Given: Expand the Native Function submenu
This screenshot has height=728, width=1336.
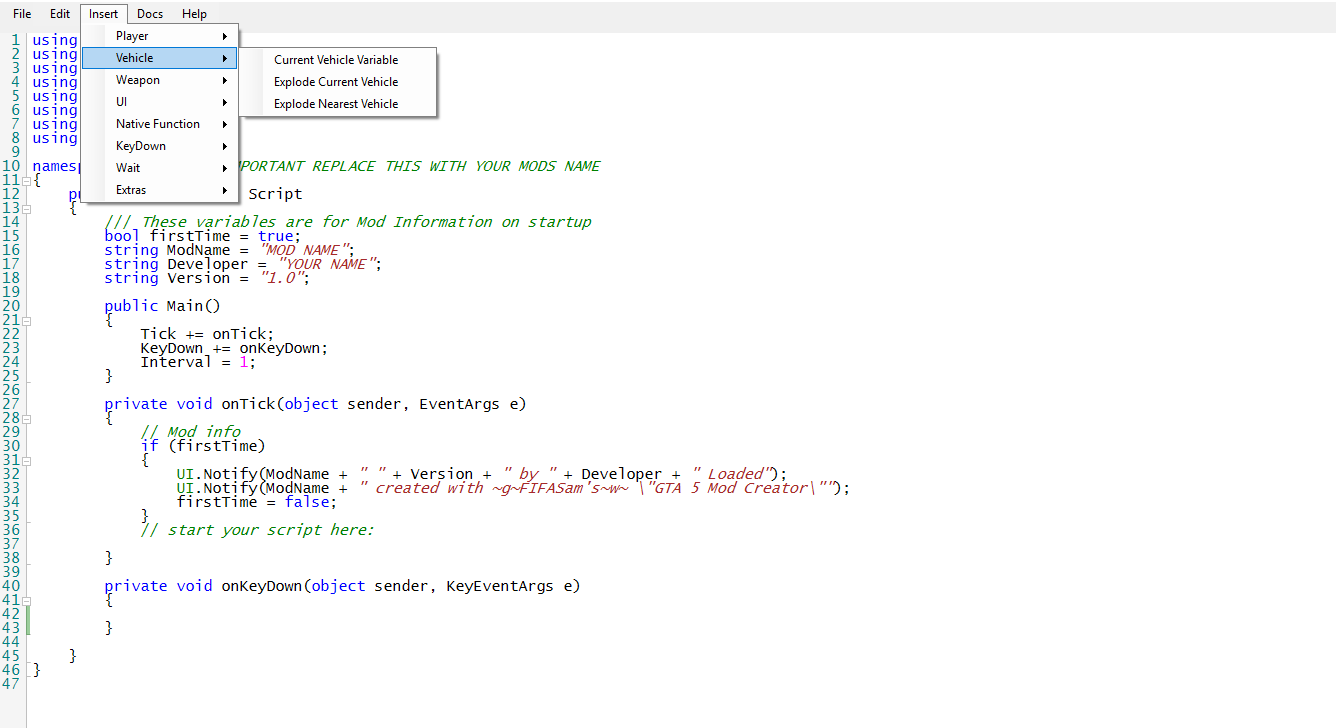Looking at the screenshot, I should (x=160, y=124).
